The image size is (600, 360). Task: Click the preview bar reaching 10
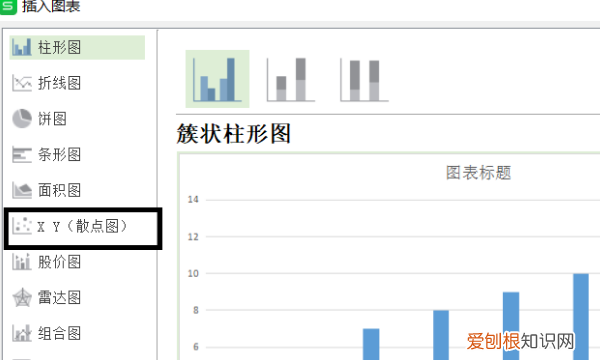pyautogui.click(x=581, y=317)
